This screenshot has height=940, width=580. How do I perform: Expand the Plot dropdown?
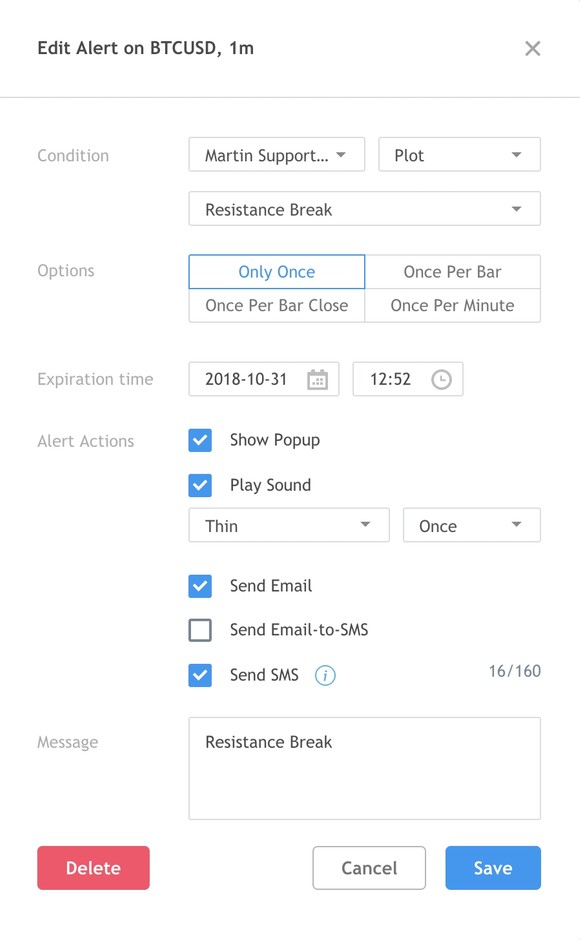click(x=459, y=155)
